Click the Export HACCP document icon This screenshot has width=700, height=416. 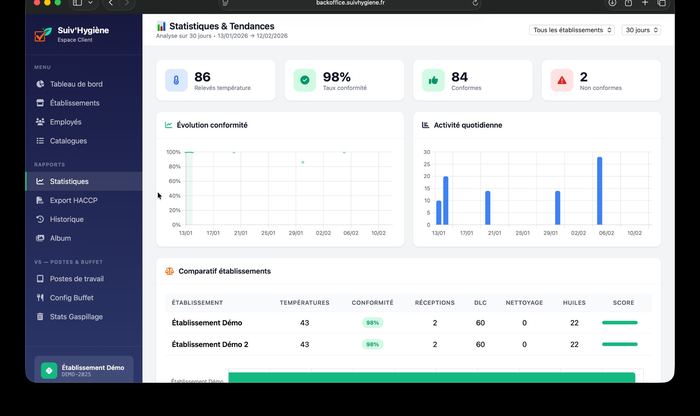(40, 200)
